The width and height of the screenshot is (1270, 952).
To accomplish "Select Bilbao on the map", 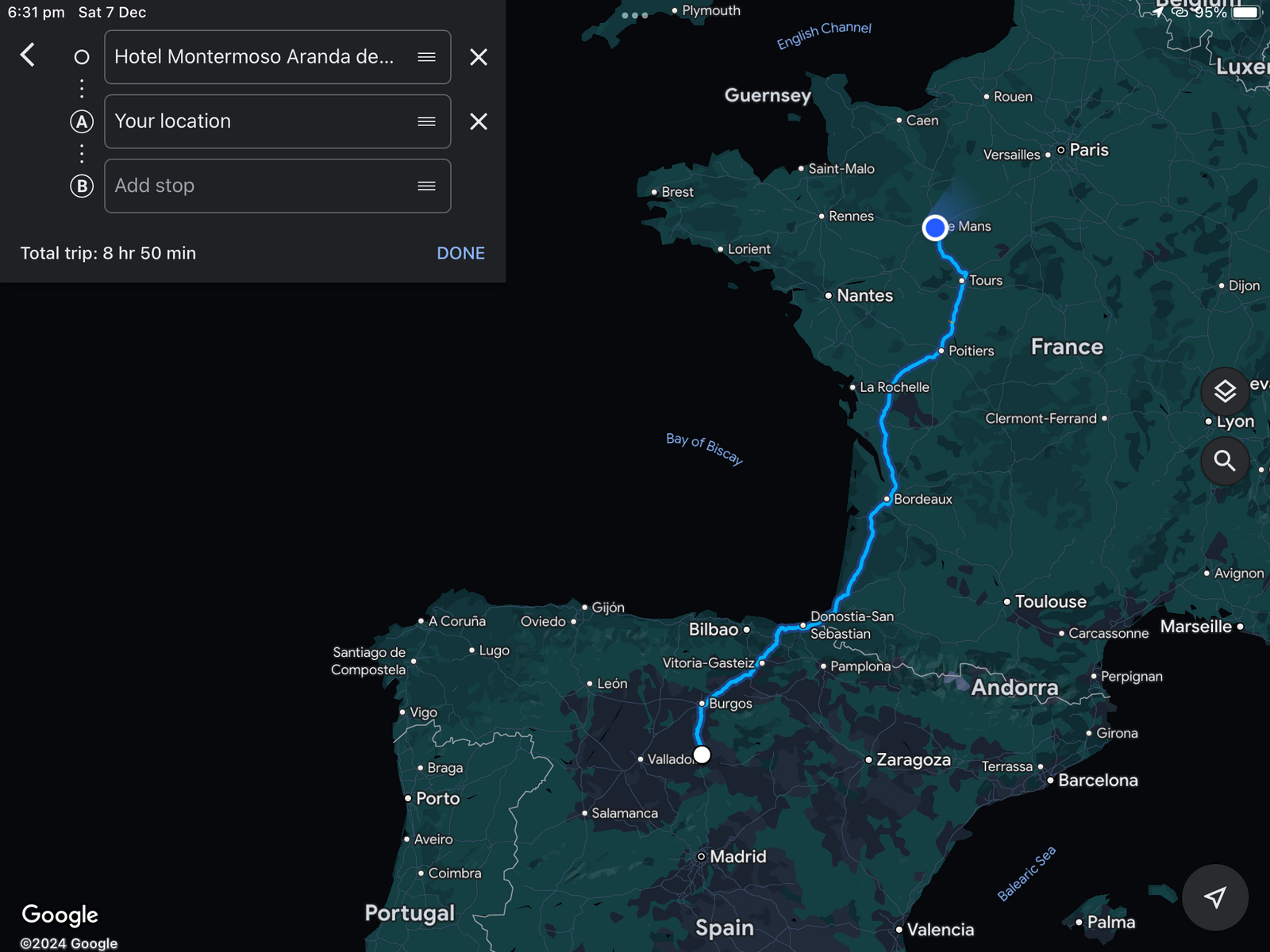I will pos(714,629).
